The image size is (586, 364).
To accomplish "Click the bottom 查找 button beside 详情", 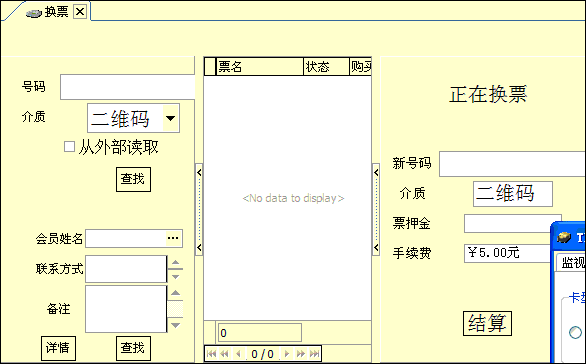I will pos(133,348).
